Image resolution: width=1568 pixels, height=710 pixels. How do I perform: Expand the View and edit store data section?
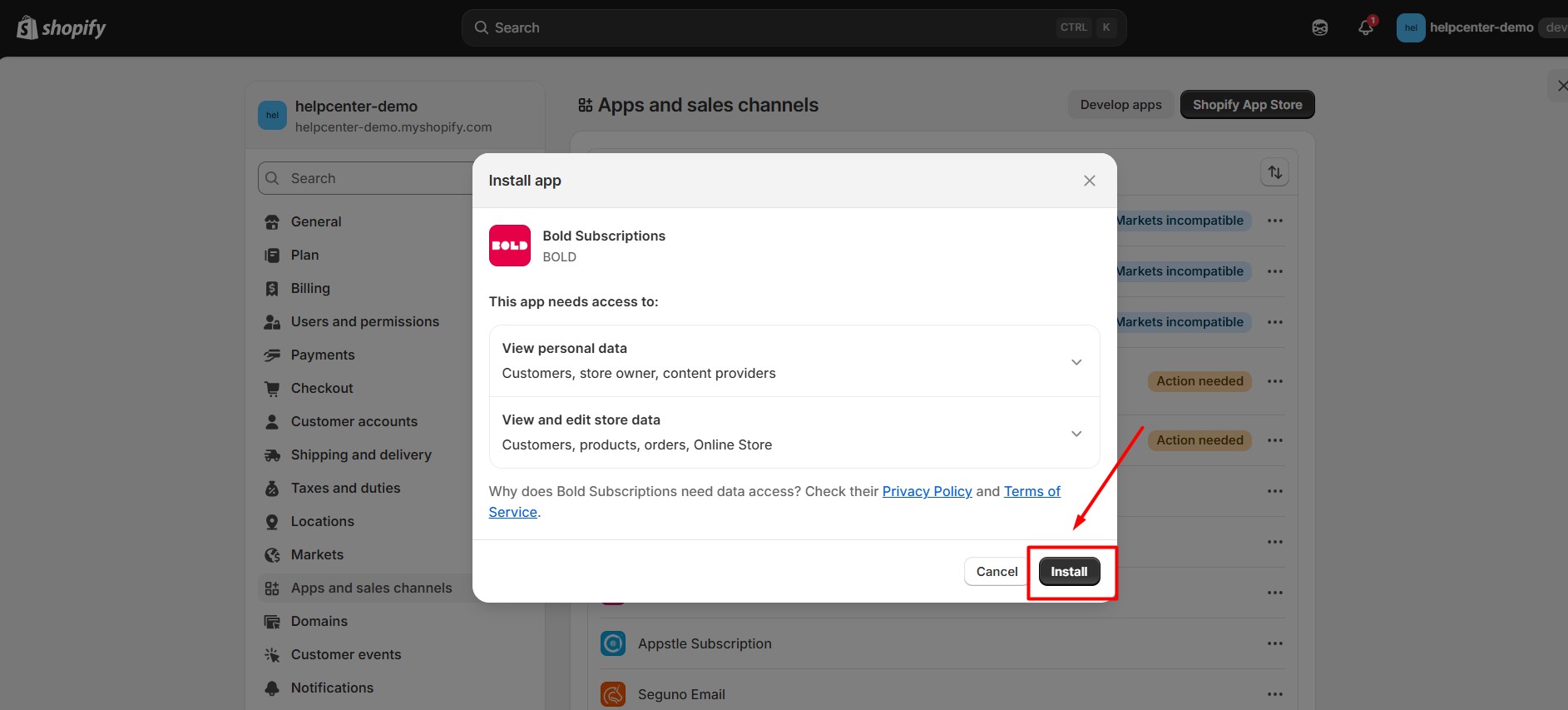coord(1076,433)
